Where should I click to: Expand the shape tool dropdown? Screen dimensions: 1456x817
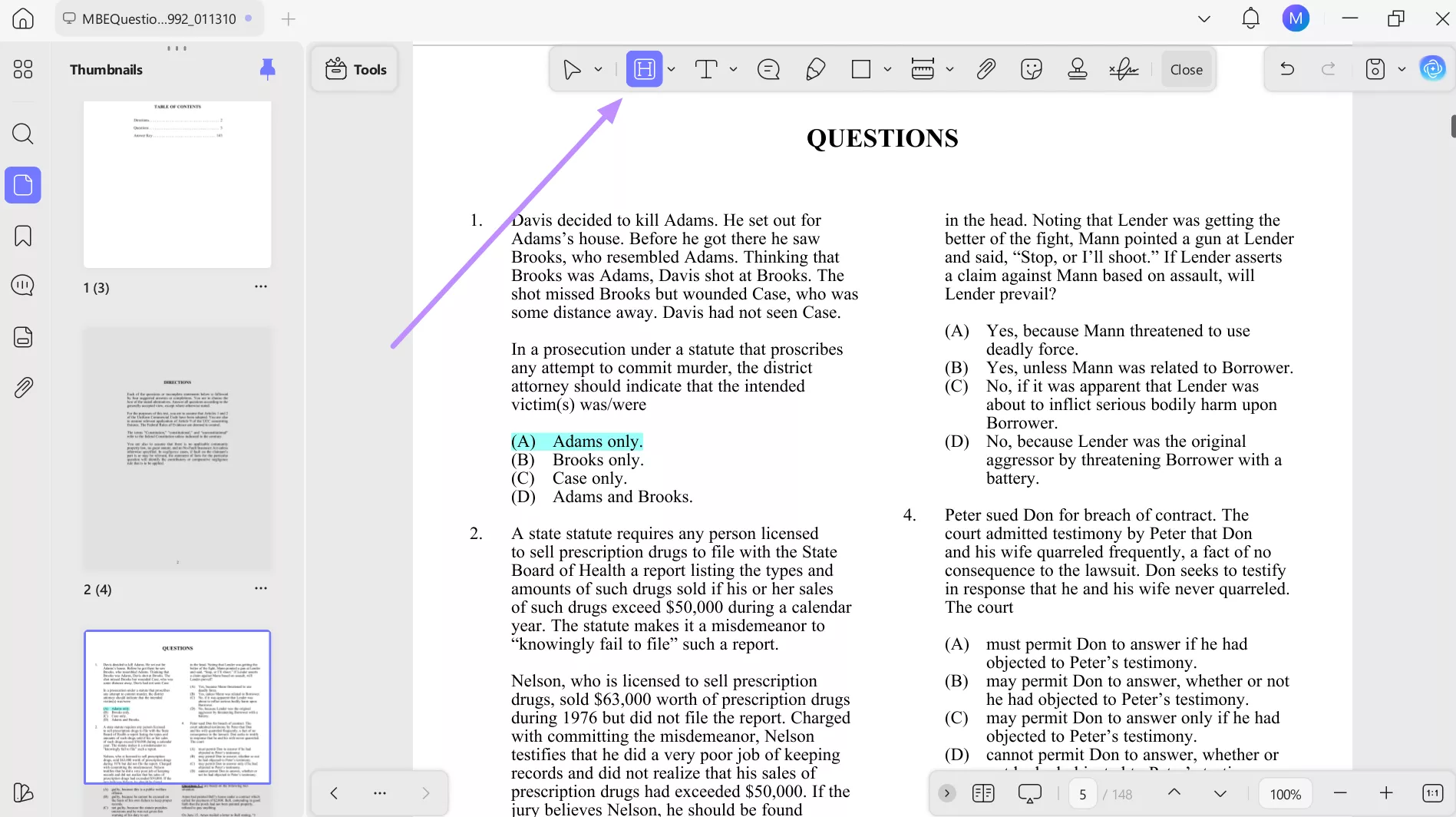(x=888, y=69)
